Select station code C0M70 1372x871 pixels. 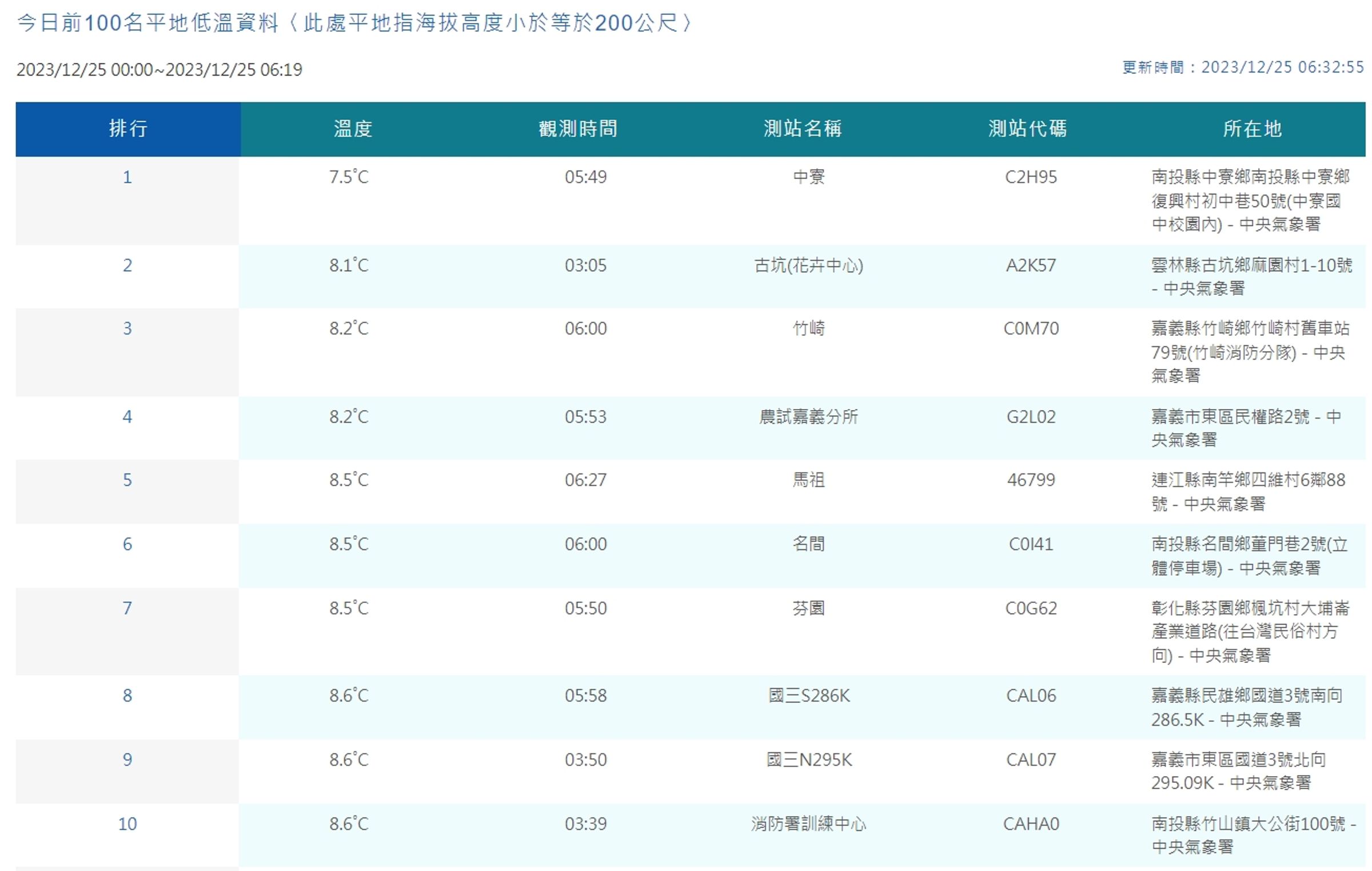point(1031,328)
